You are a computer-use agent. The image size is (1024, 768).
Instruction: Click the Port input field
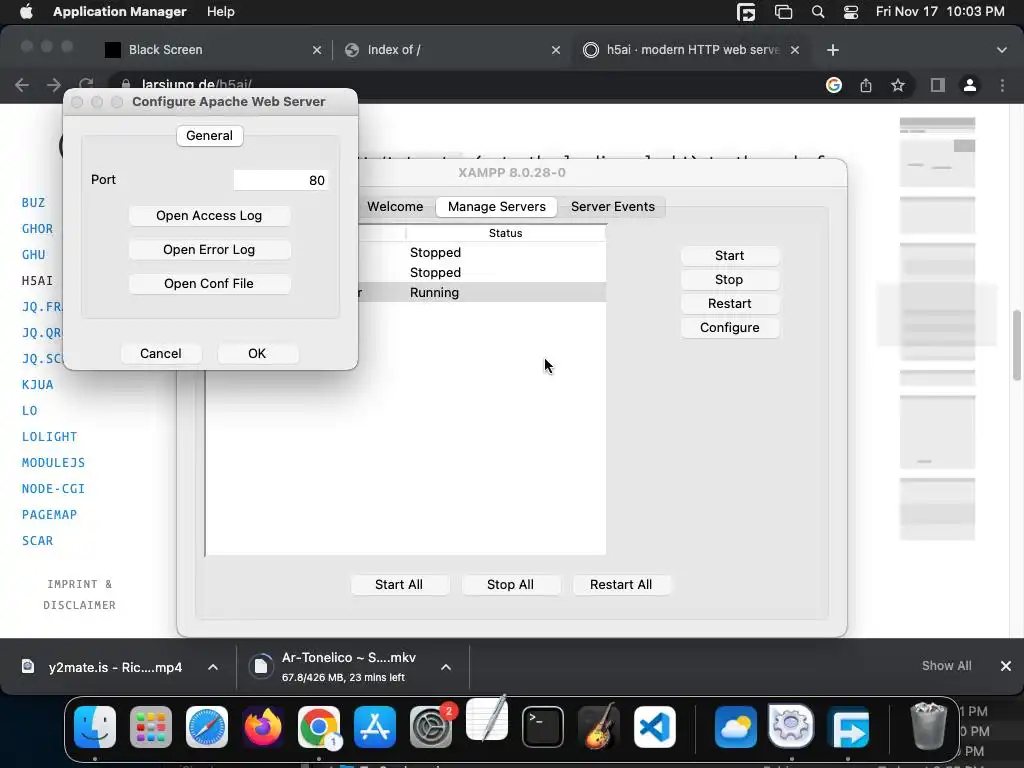pos(281,180)
